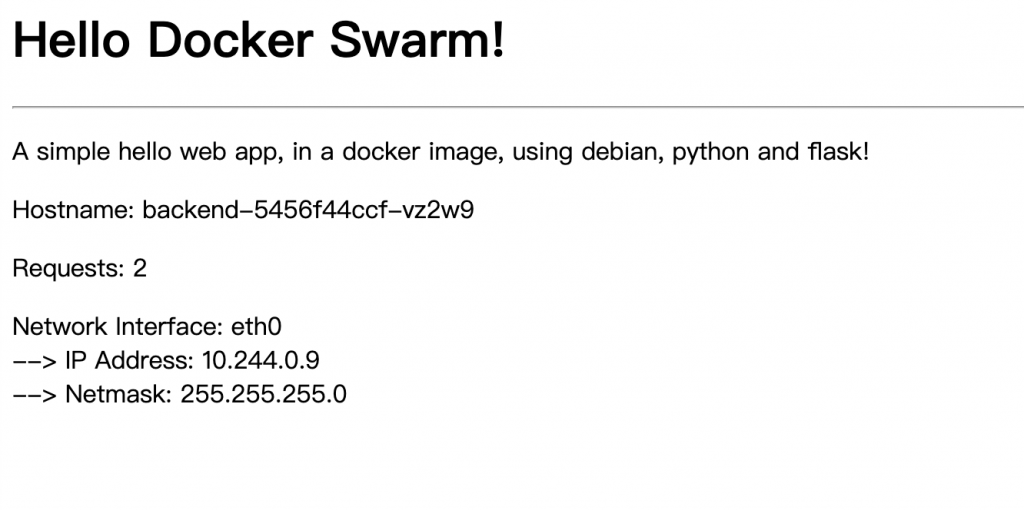Click the netmask value 255.255.255.0
The width and height of the screenshot is (1024, 510).
point(263,394)
